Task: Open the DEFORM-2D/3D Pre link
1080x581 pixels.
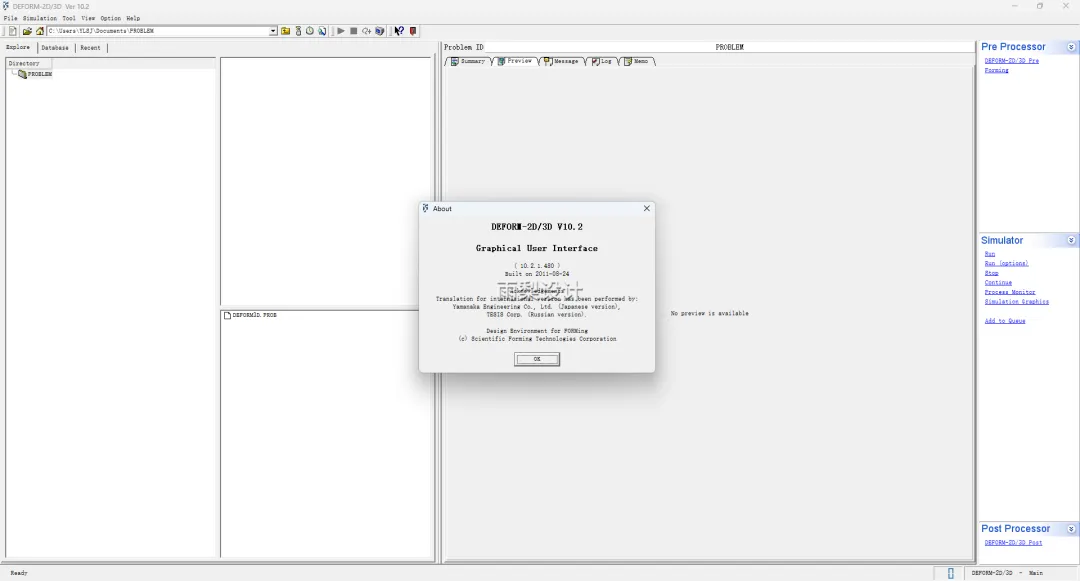Action: pyautogui.click(x=1011, y=61)
